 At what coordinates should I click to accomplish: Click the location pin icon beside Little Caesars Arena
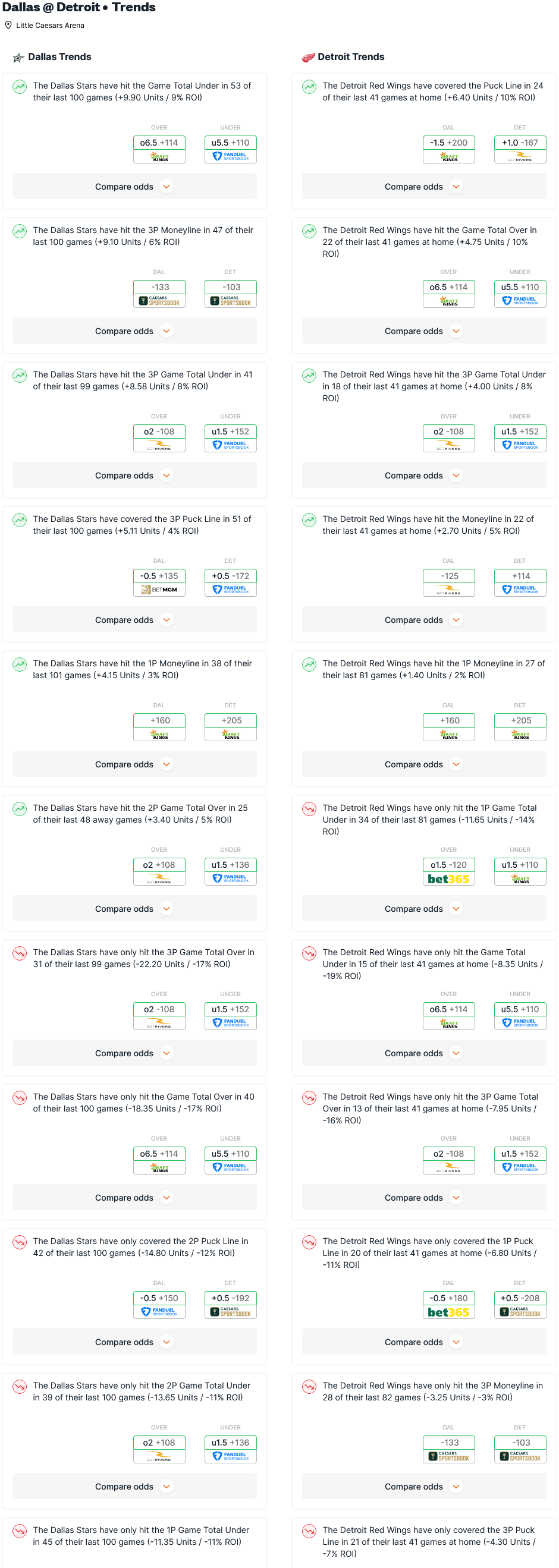coord(8,26)
